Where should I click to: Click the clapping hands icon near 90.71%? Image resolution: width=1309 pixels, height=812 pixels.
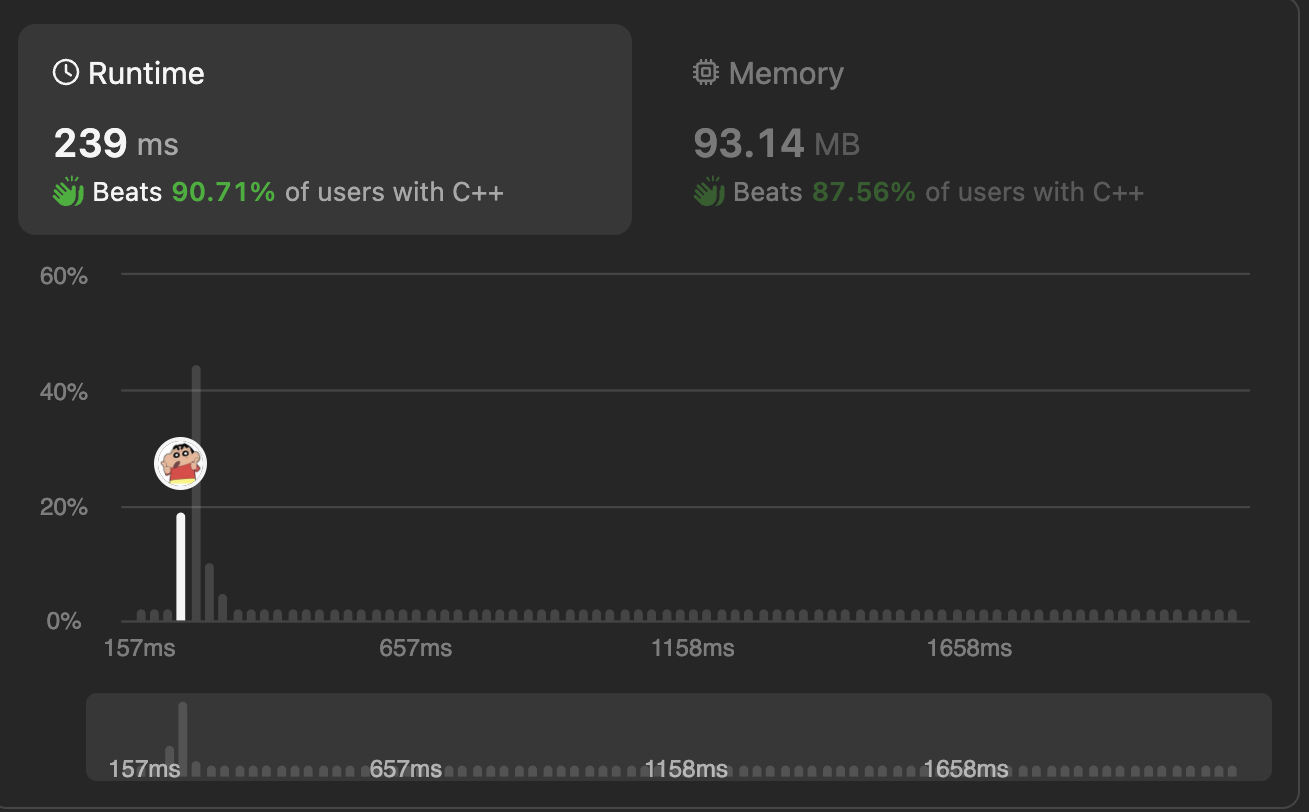click(68, 192)
